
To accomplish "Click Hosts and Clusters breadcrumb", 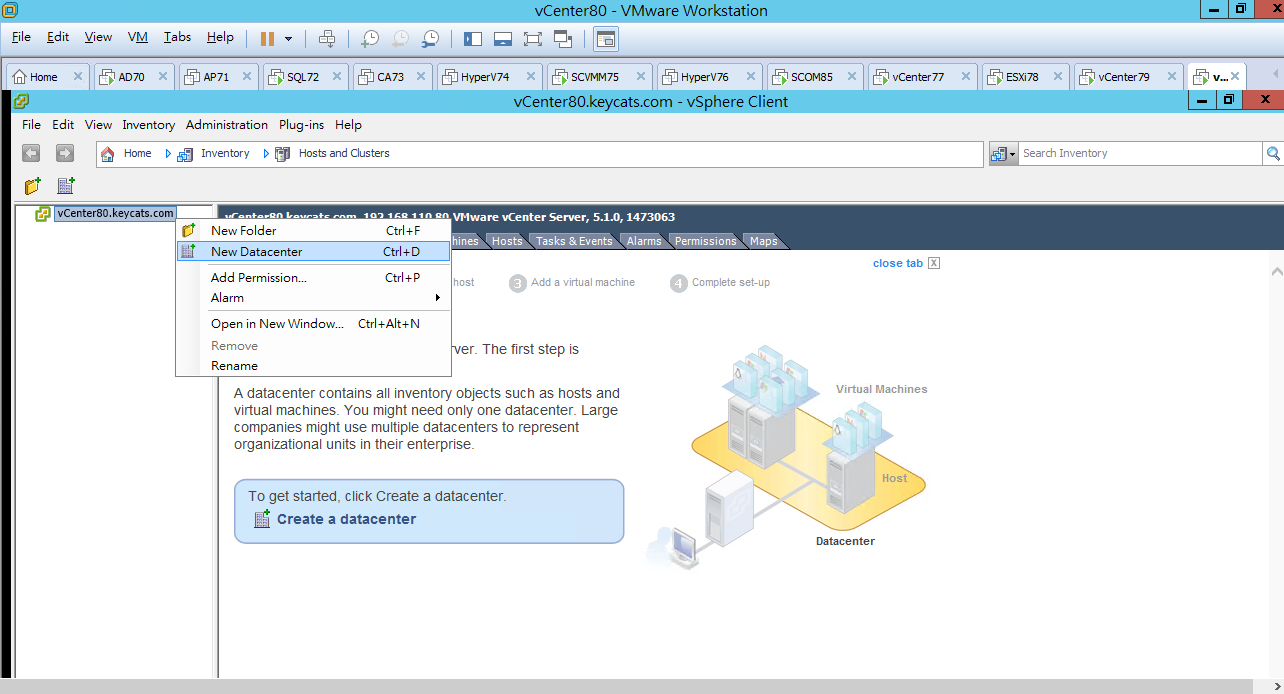I will click(344, 153).
